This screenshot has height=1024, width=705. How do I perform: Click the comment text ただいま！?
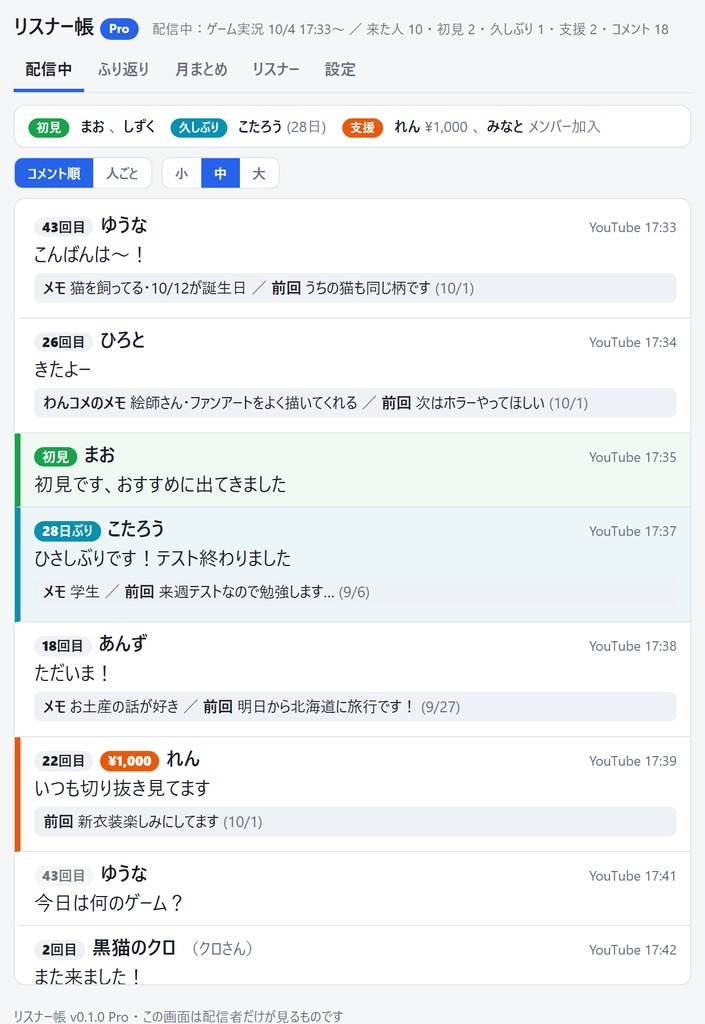point(72,673)
